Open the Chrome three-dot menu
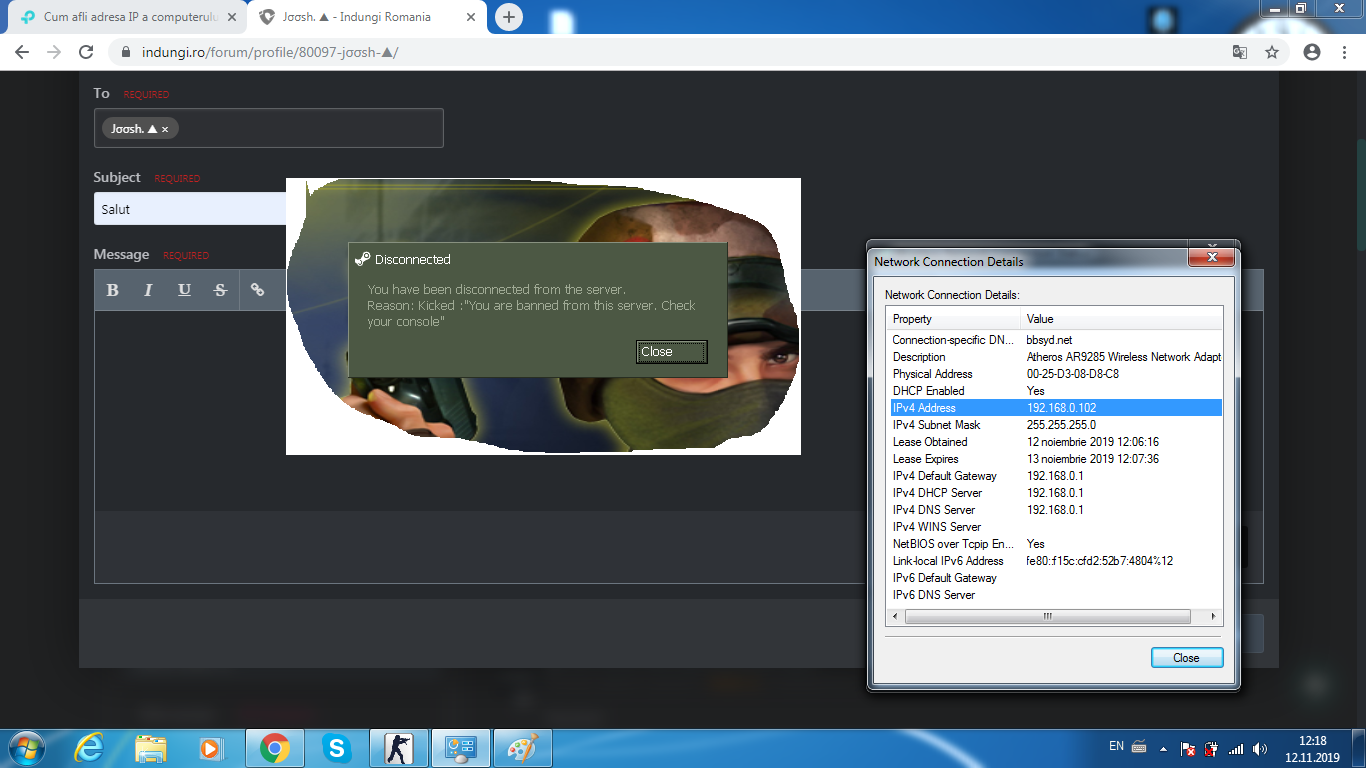The width and height of the screenshot is (1366, 768). click(x=1344, y=52)
